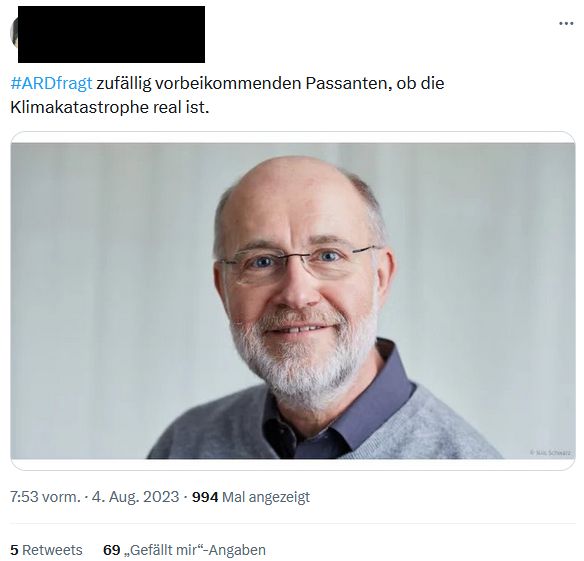View the 994 Mal angezeigt statistic

coord(251,497)
